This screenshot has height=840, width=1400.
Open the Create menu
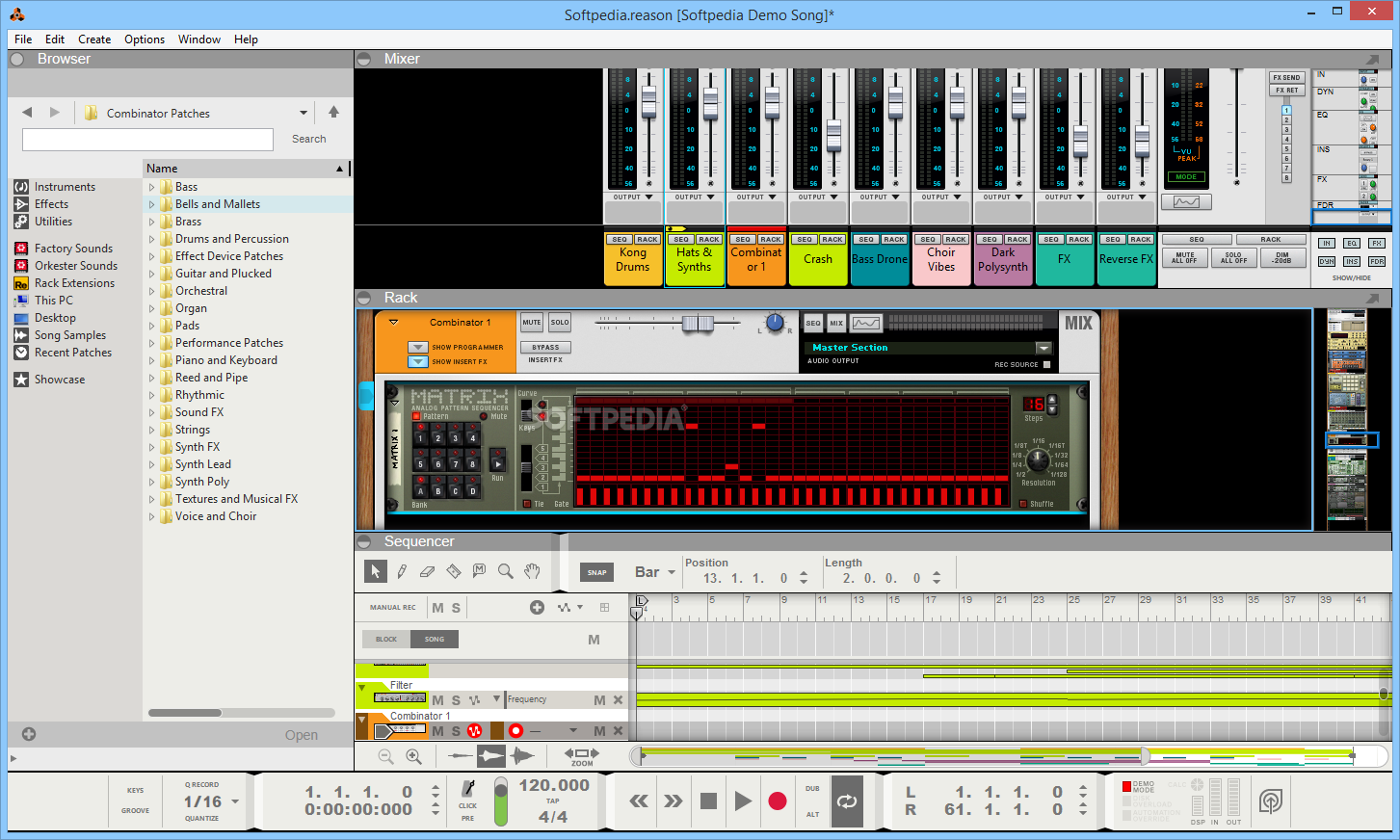click(94, 39)
